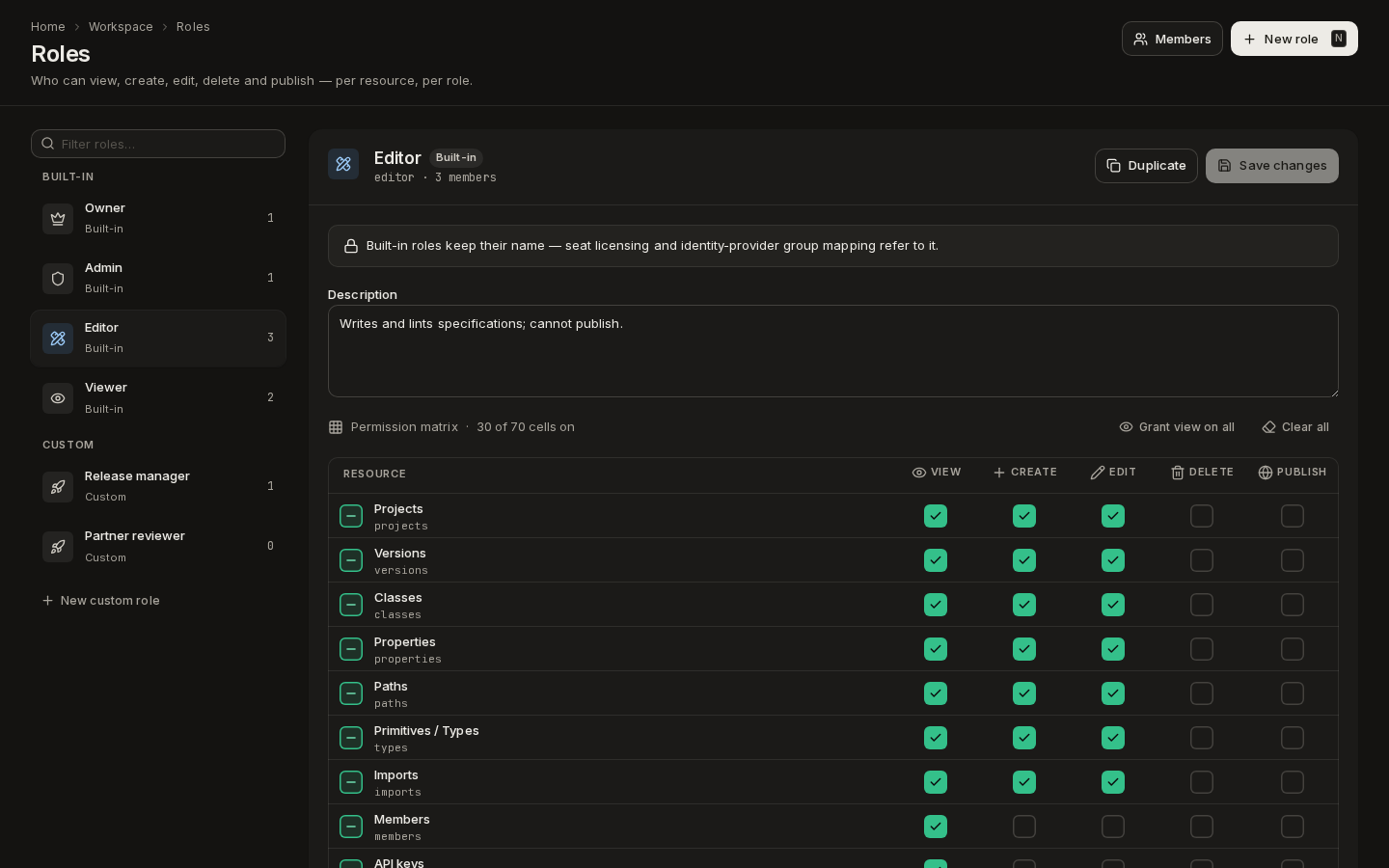Toggle all permissions for Imports row
This screenshot has width=1389, height=868.
coord(351,782)
